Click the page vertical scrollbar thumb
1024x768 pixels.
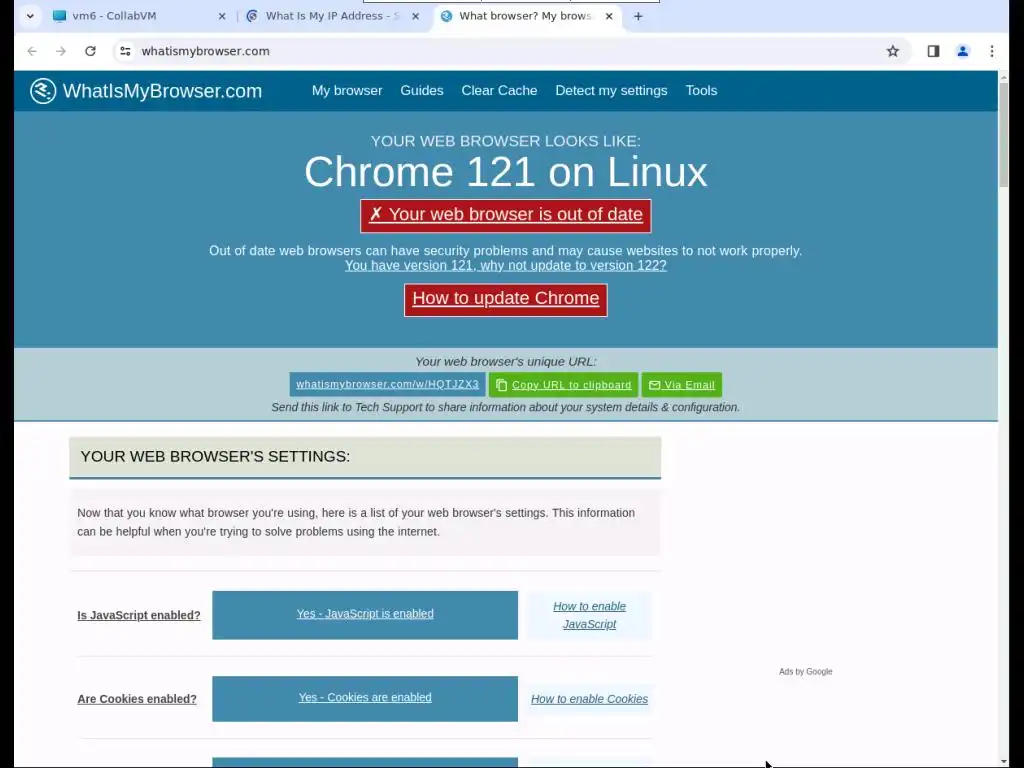[1003, 134]
